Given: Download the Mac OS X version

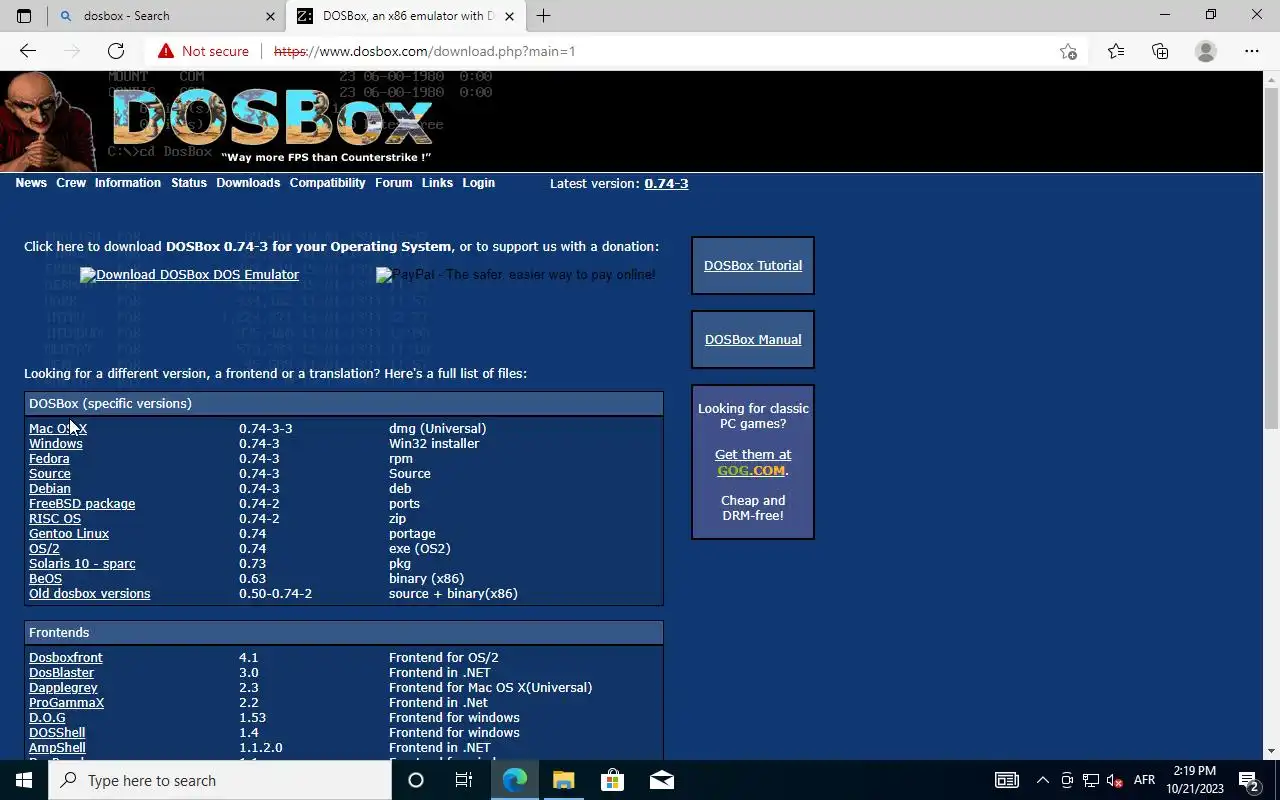Looking at the screenshot, I should 58,429.
